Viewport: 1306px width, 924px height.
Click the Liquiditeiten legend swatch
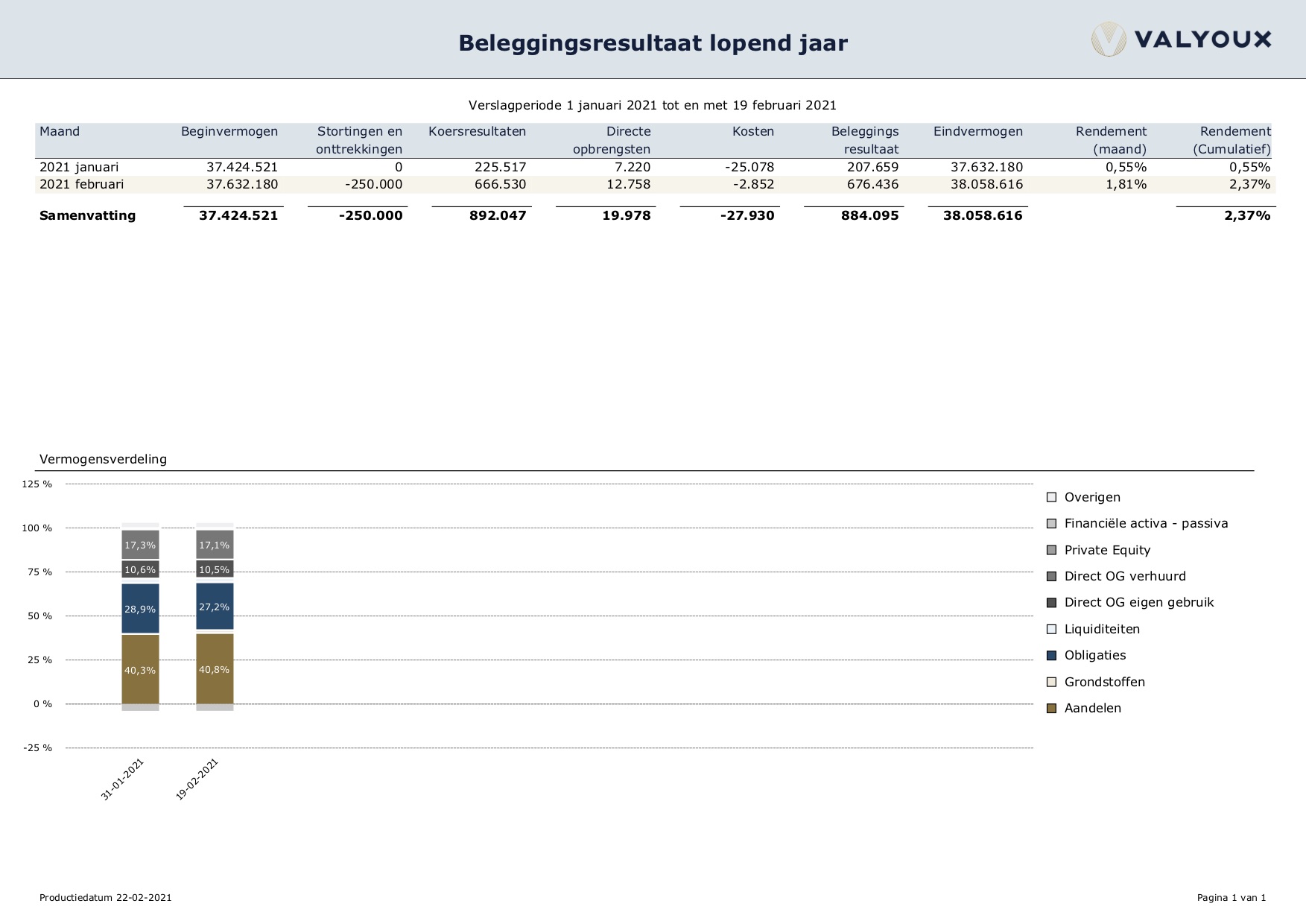tap(1051, 629)
